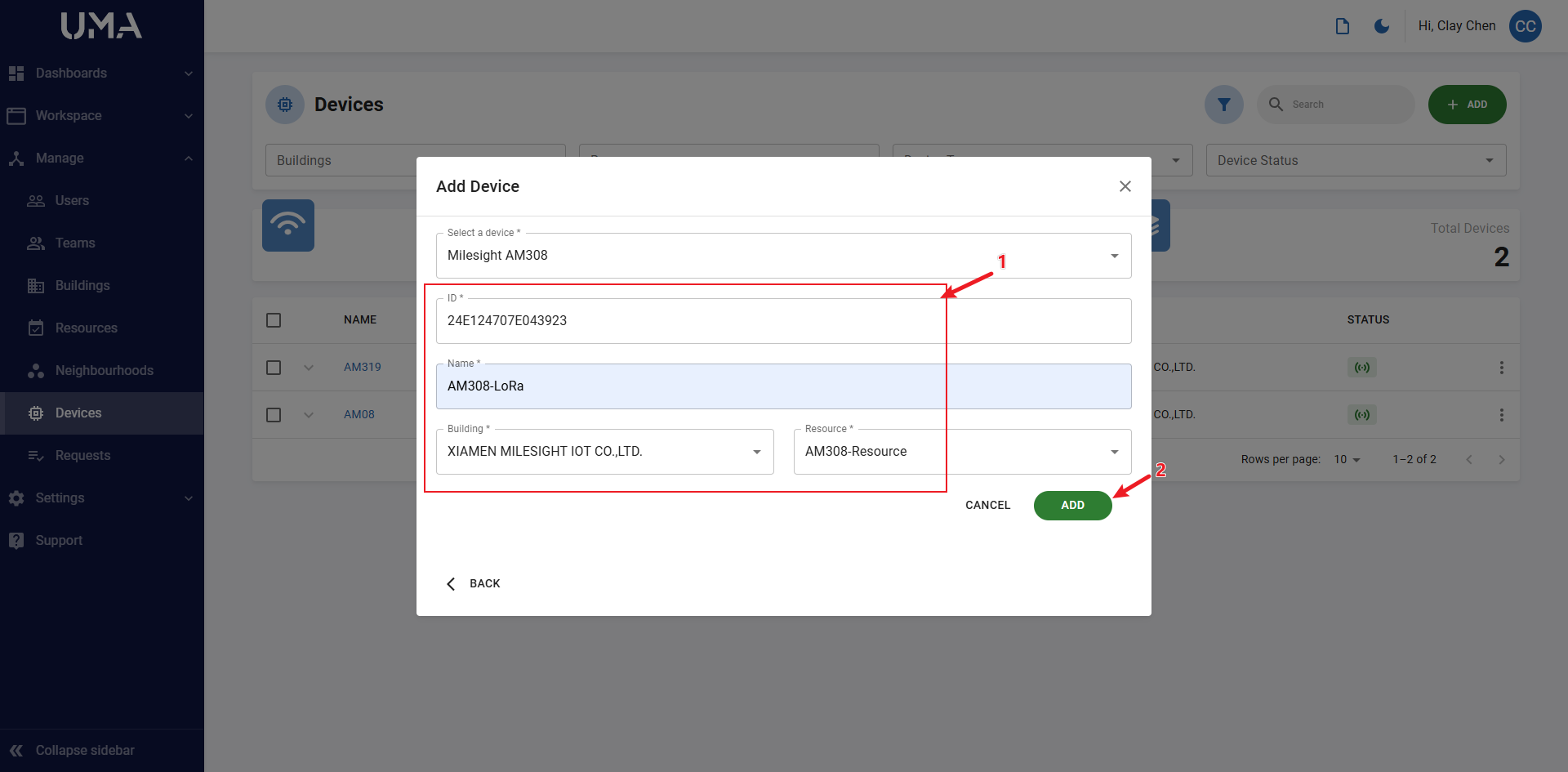Click the Collapse sidebar double-chevron icon
This screenshot has height=772, width=1568.
coord(16,750)
